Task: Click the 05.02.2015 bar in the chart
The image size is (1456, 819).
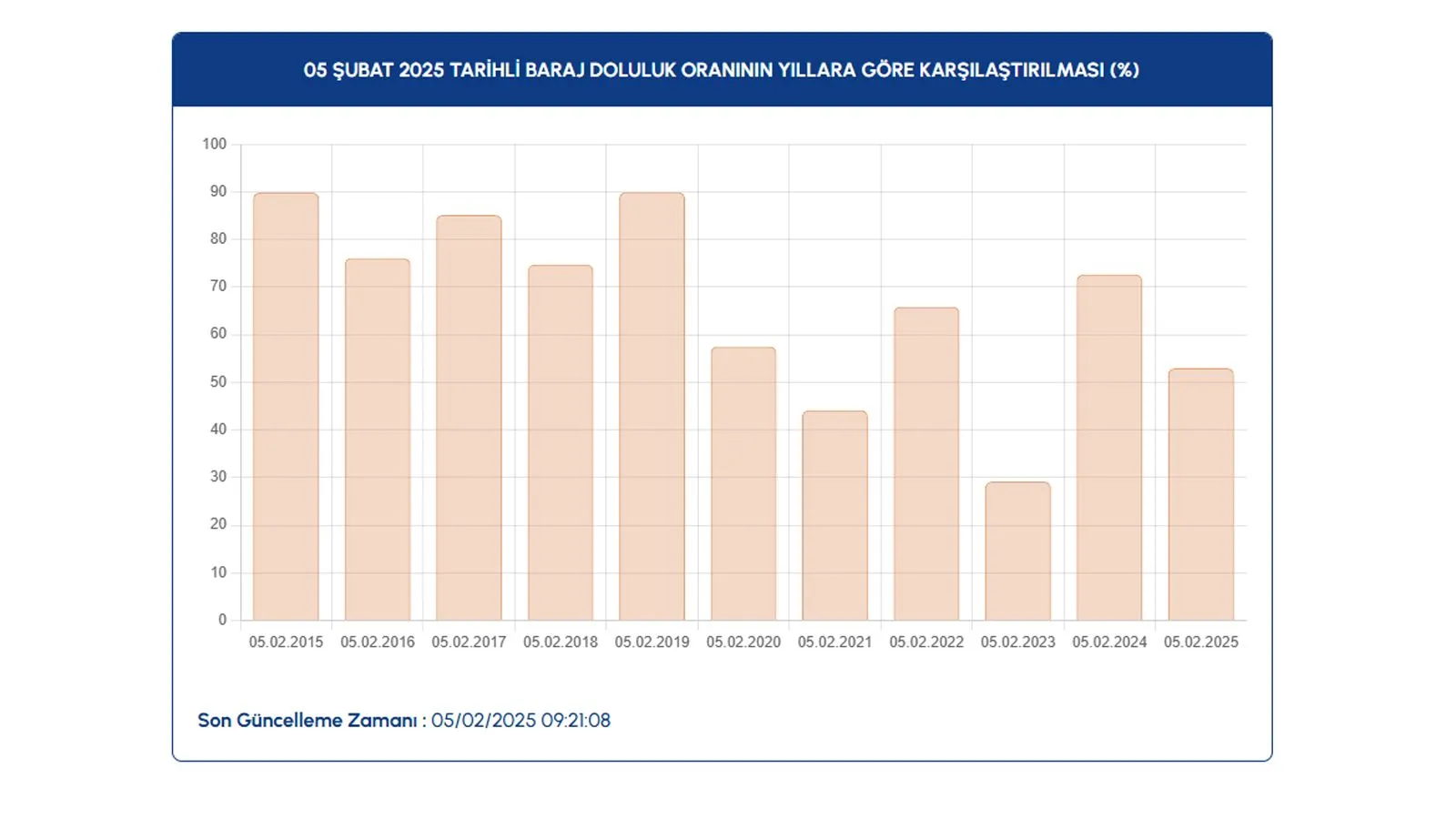Action: coord(286,407)
